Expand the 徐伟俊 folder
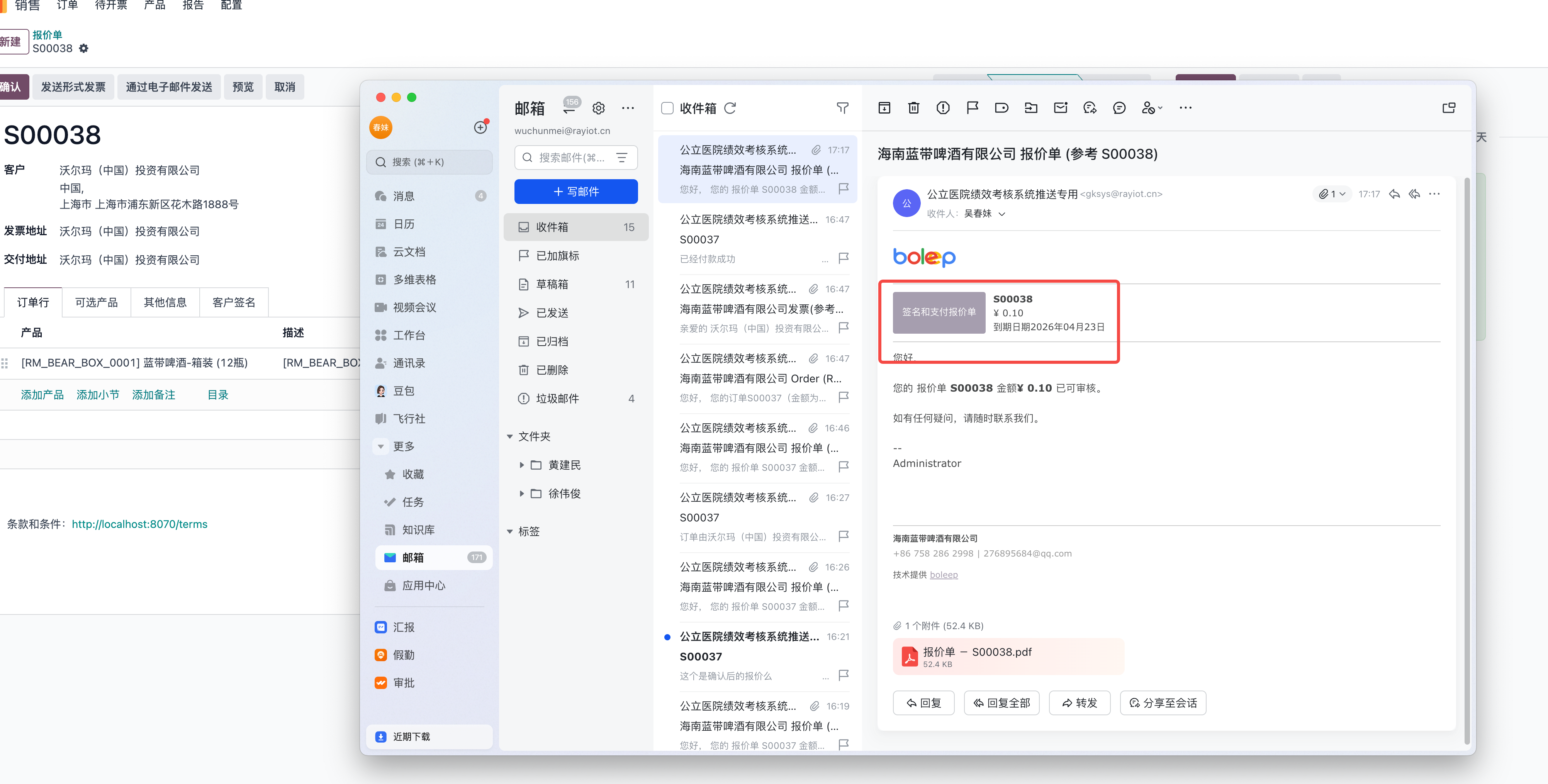The height and width of the screenshot is (784, 1548). pos(522,494)
